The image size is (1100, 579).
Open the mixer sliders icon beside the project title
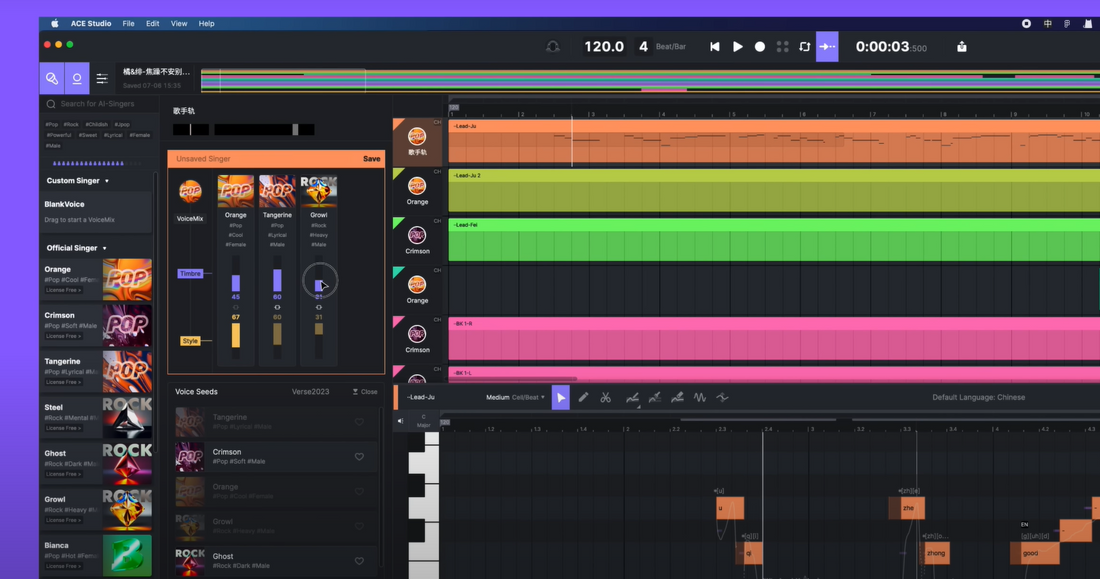click(x=102, y=79)
